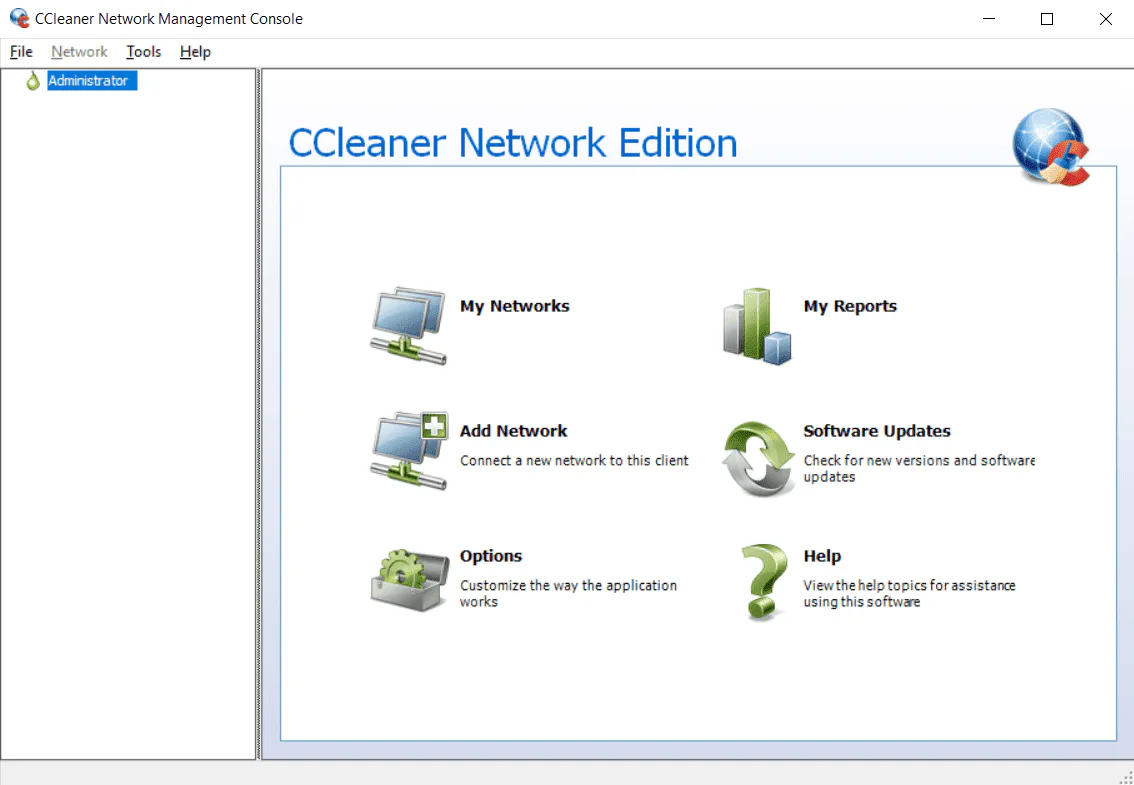The image size is (1134, 785).
Task: Open the Options toolbox gear icon
Action: coord(410,580)
